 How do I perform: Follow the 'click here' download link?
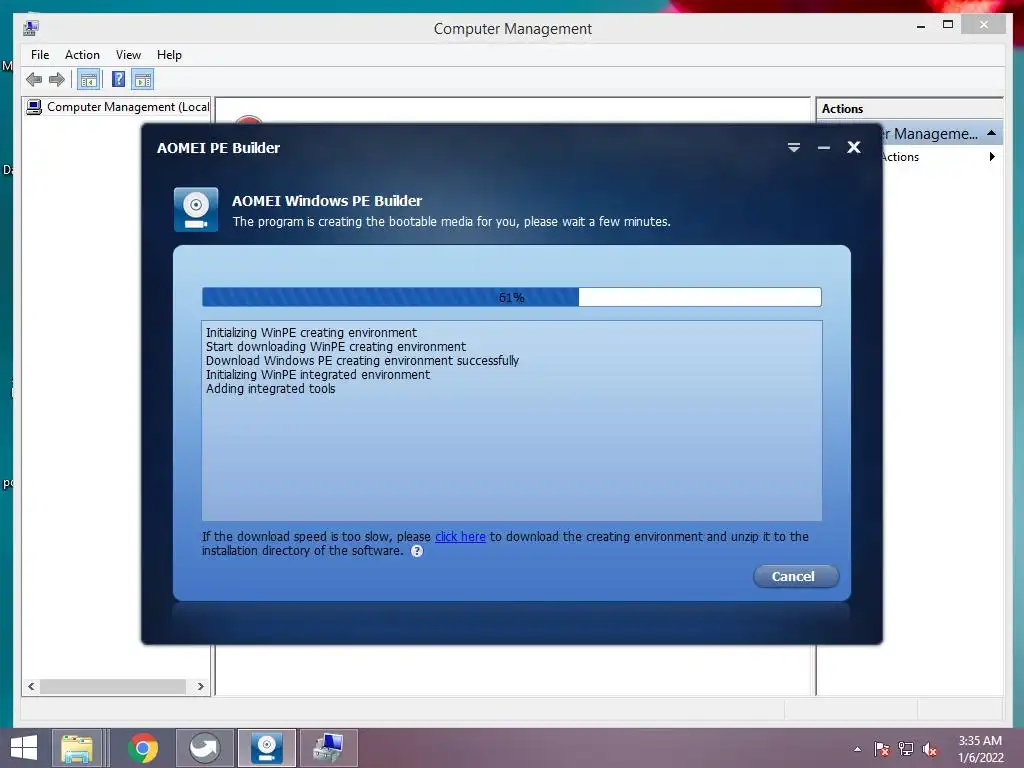tap(460, 537)
